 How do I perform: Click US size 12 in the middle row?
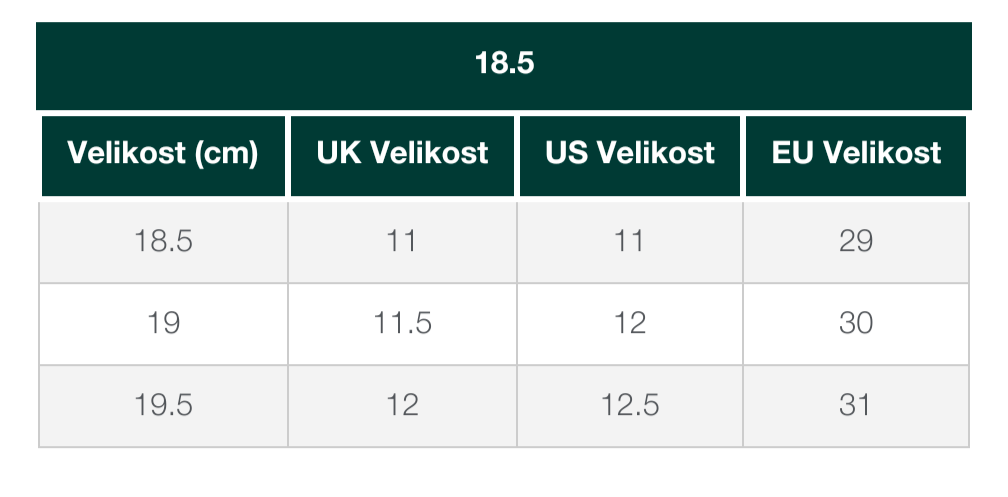click(x=630, y=323)
